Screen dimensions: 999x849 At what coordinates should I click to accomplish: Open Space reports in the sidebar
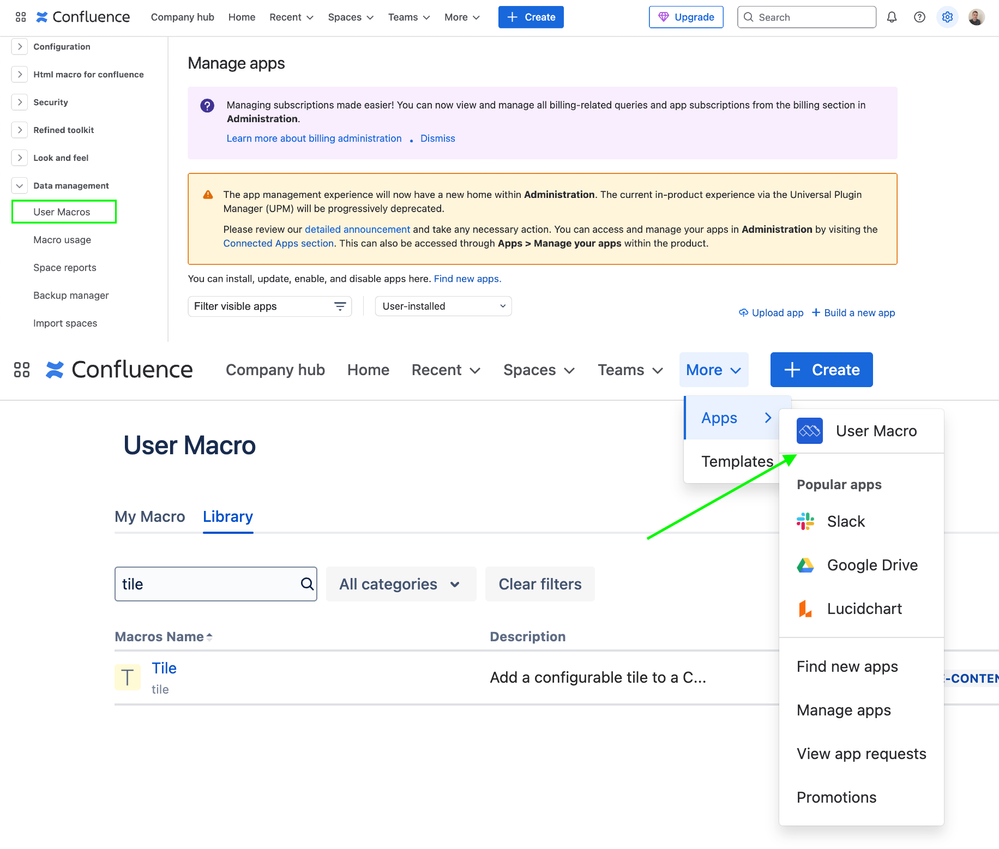(x=64, y=268)
